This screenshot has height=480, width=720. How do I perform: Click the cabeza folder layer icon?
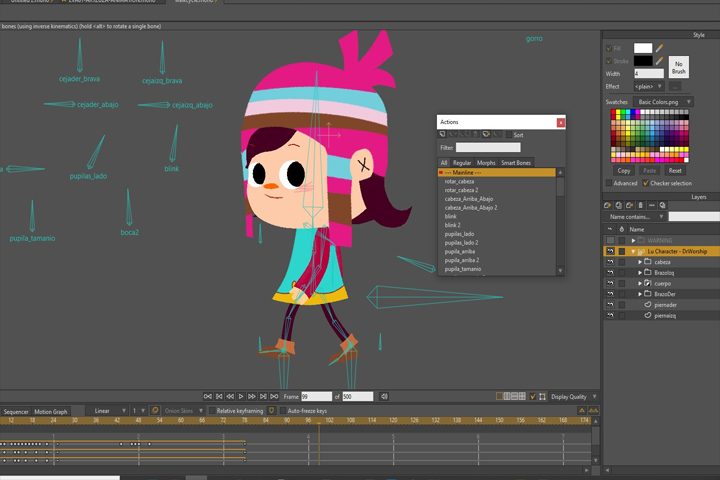coord(648,262)
